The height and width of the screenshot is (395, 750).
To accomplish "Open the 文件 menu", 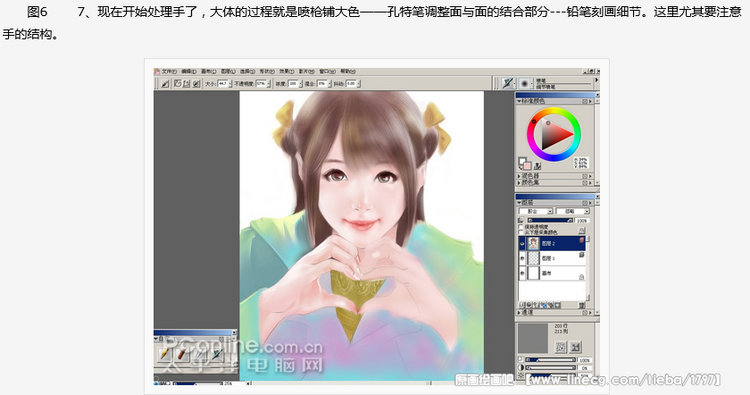I will [x=169, y=71].
